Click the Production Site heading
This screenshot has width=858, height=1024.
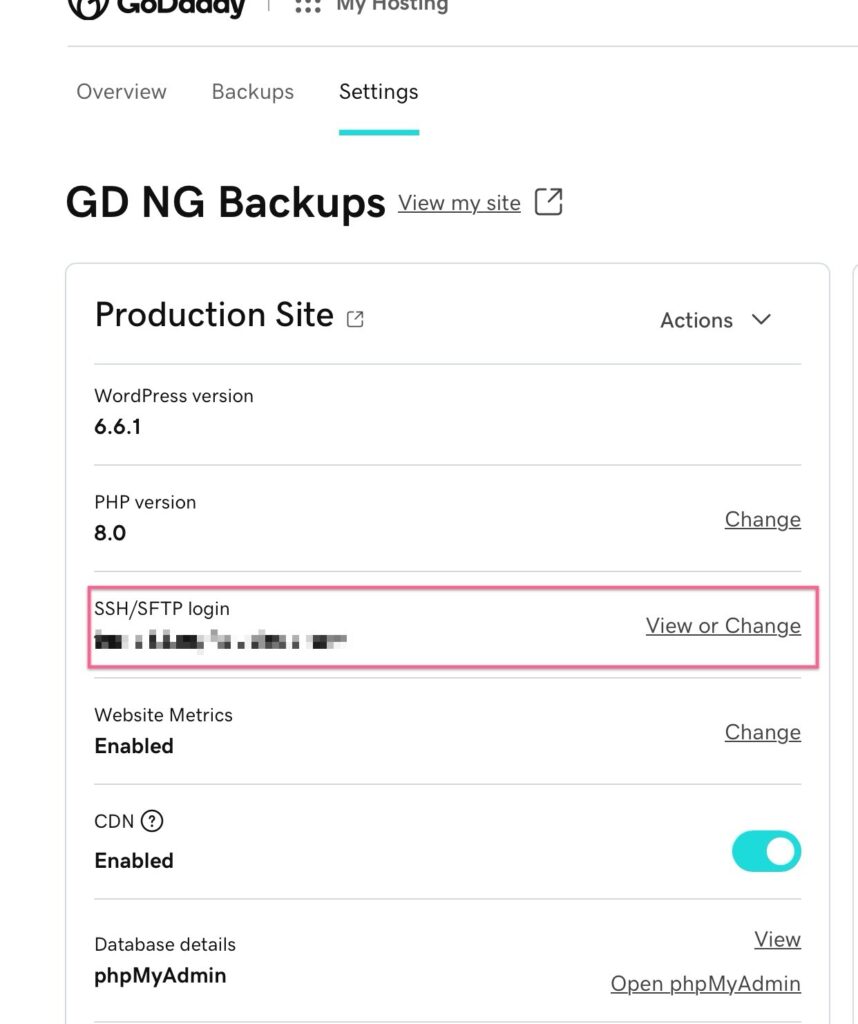coord(213,315)
